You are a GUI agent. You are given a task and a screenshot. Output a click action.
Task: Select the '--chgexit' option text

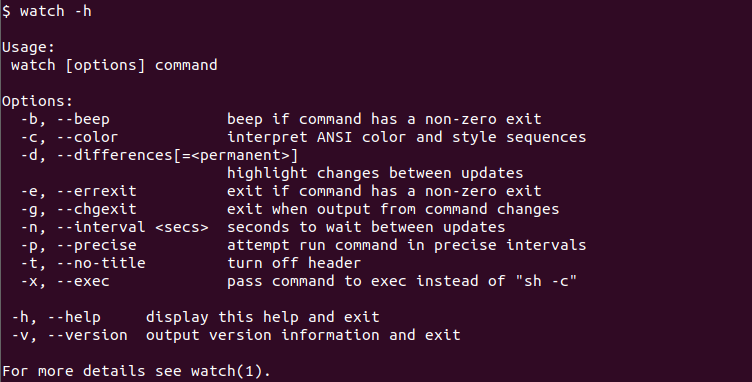click(x=96, y=209)
